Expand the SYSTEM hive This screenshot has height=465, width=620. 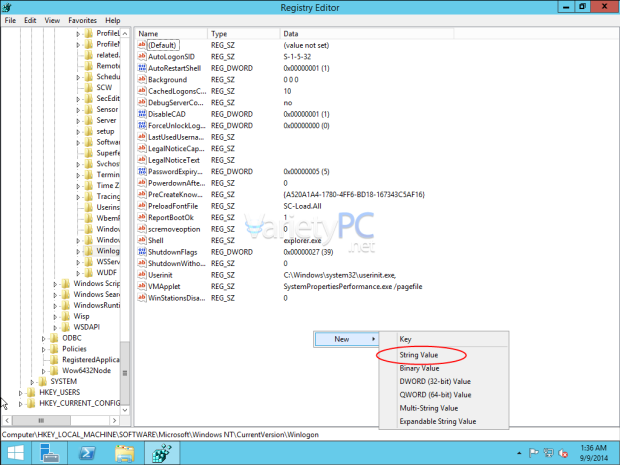[32, 382]
